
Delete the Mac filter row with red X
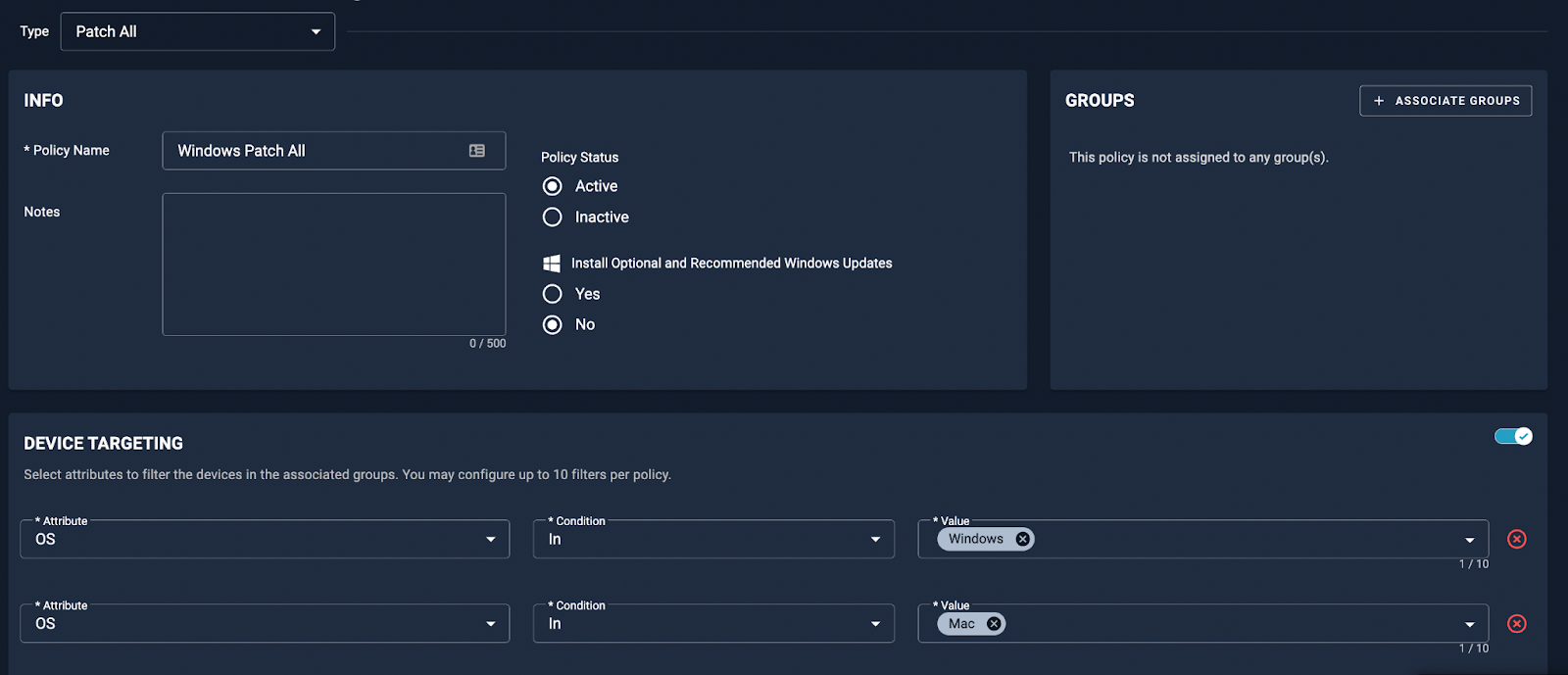1517,623
